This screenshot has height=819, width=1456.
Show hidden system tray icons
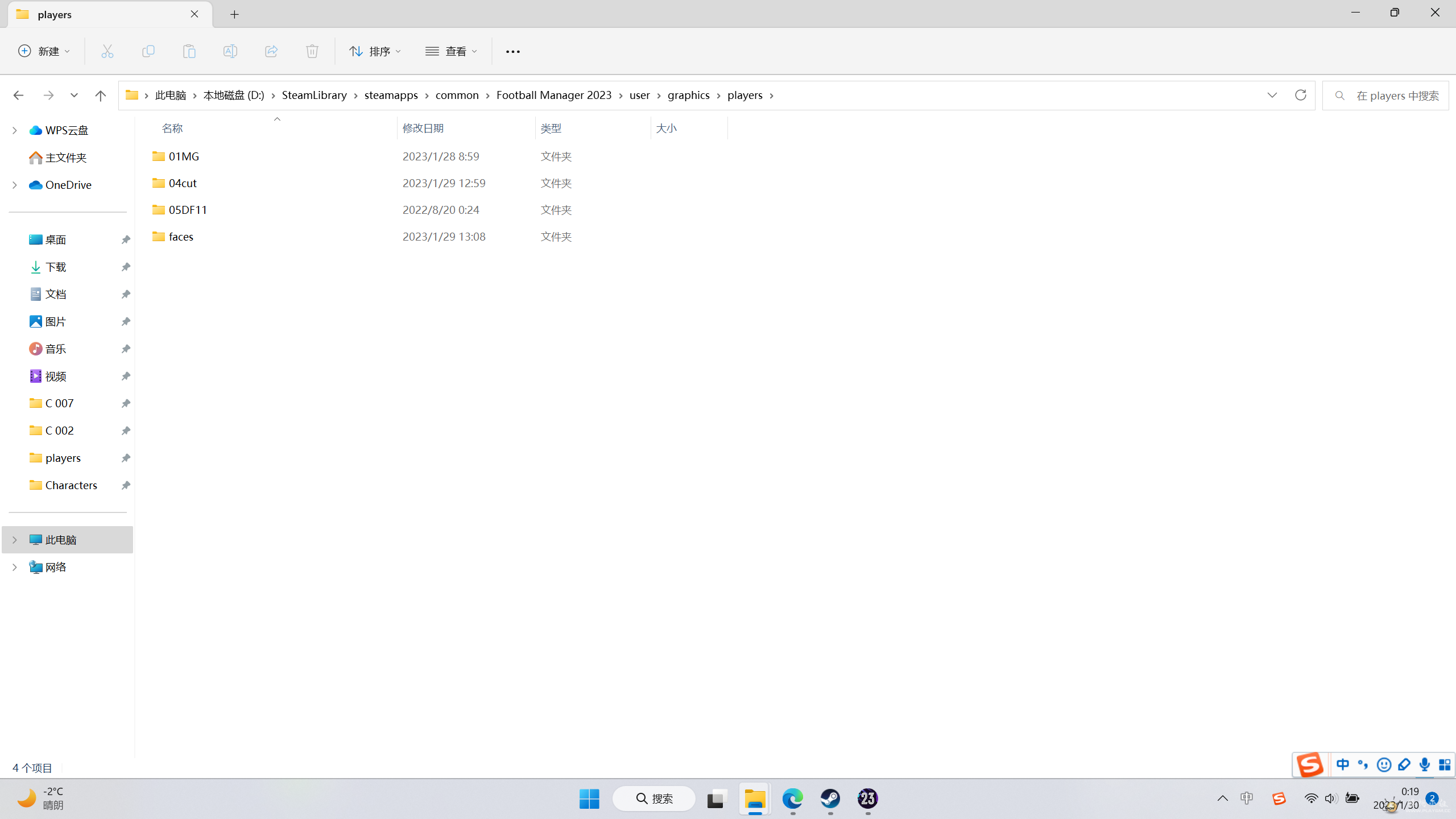(x=1222, y=799)
